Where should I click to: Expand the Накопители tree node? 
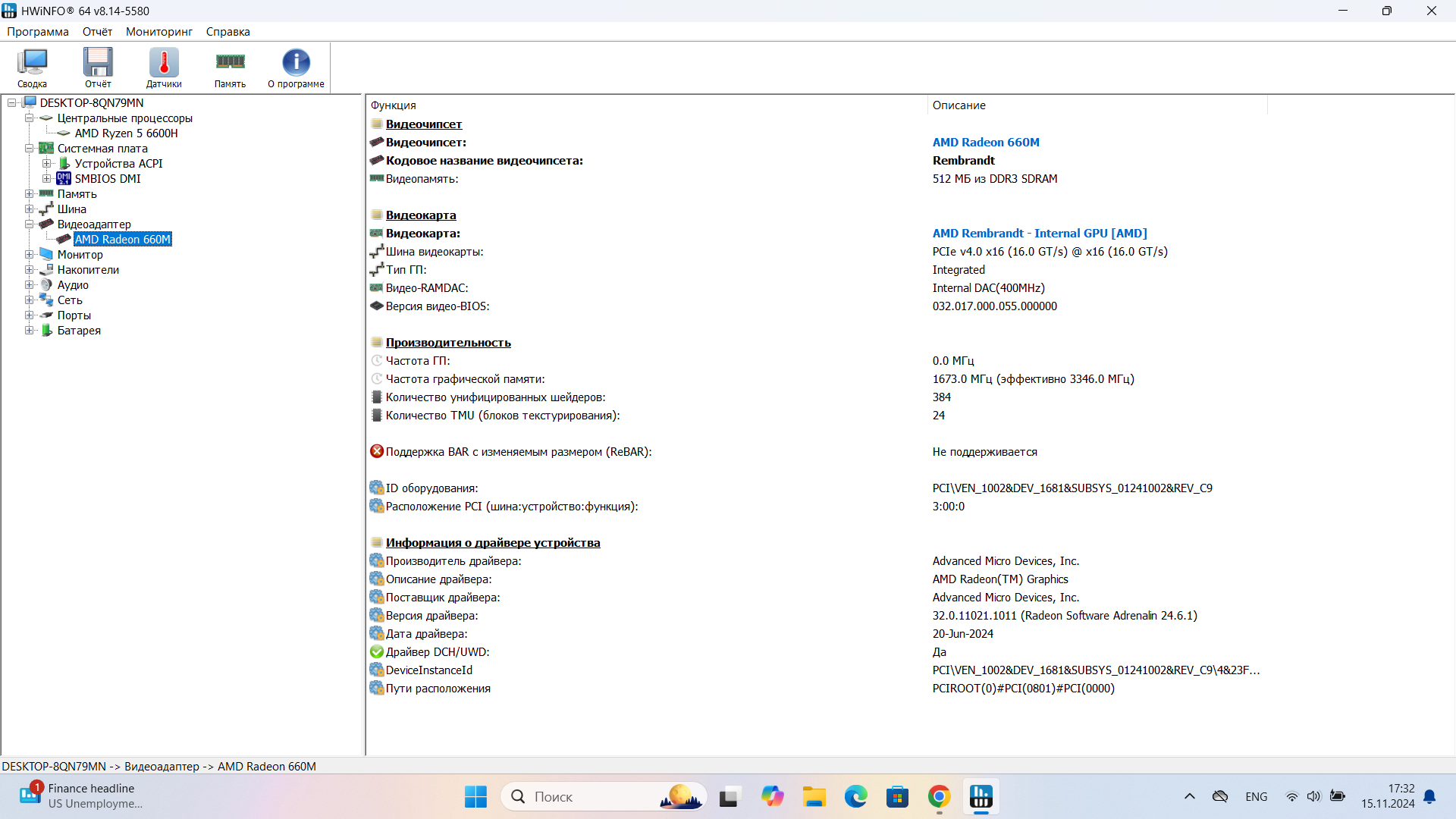(x=30, y=270)
